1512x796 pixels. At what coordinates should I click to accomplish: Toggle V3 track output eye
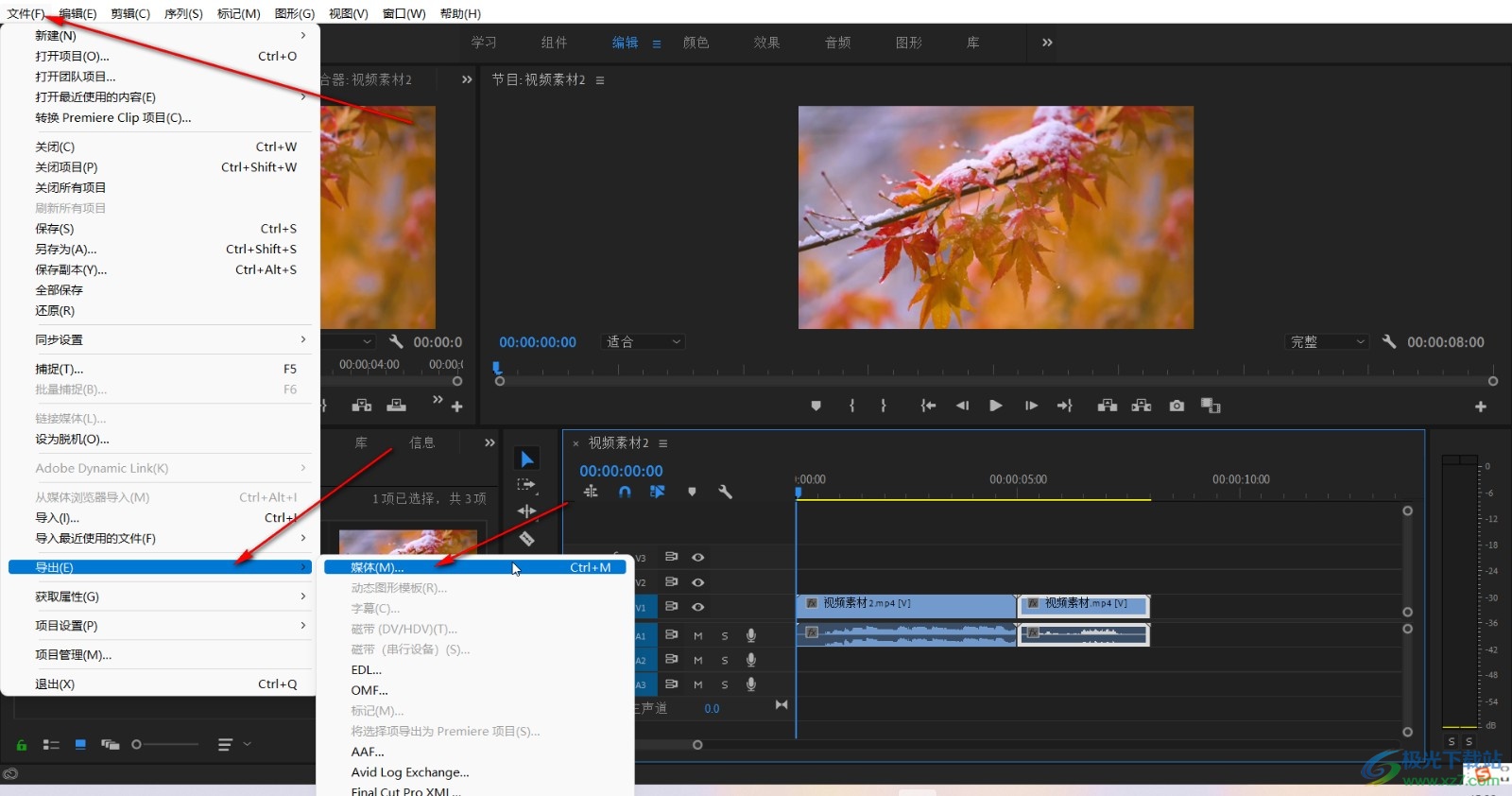pyautogui.click(x=698, y=557)
